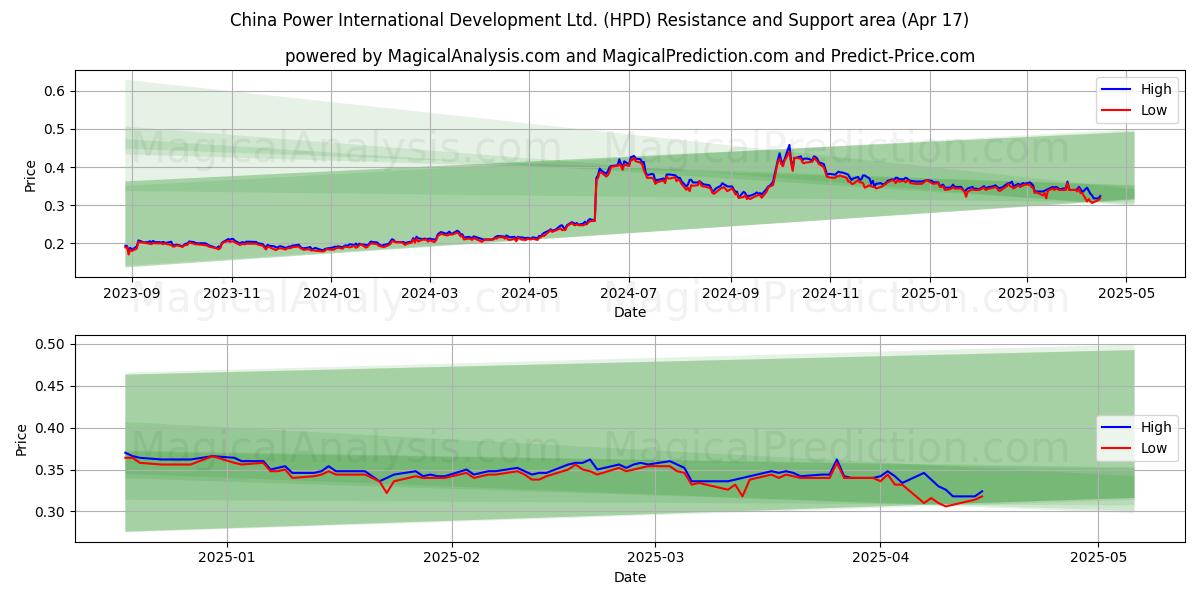Click the '2025-03' tick label on top chart
This screenshot has height=600, width=1200.
pos(1027,294)
